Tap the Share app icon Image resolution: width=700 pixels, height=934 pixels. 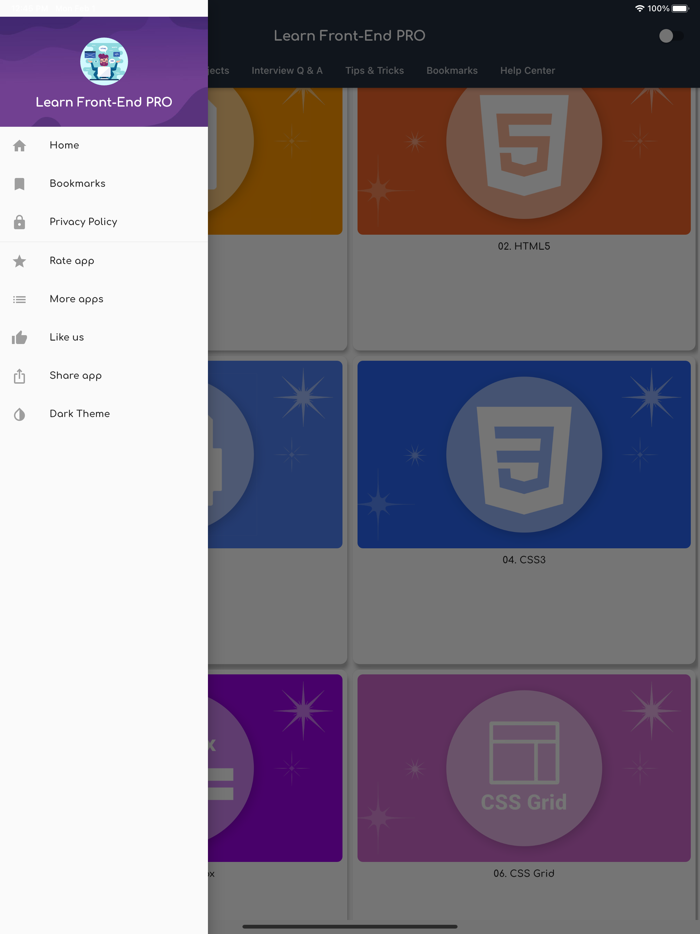20,376
